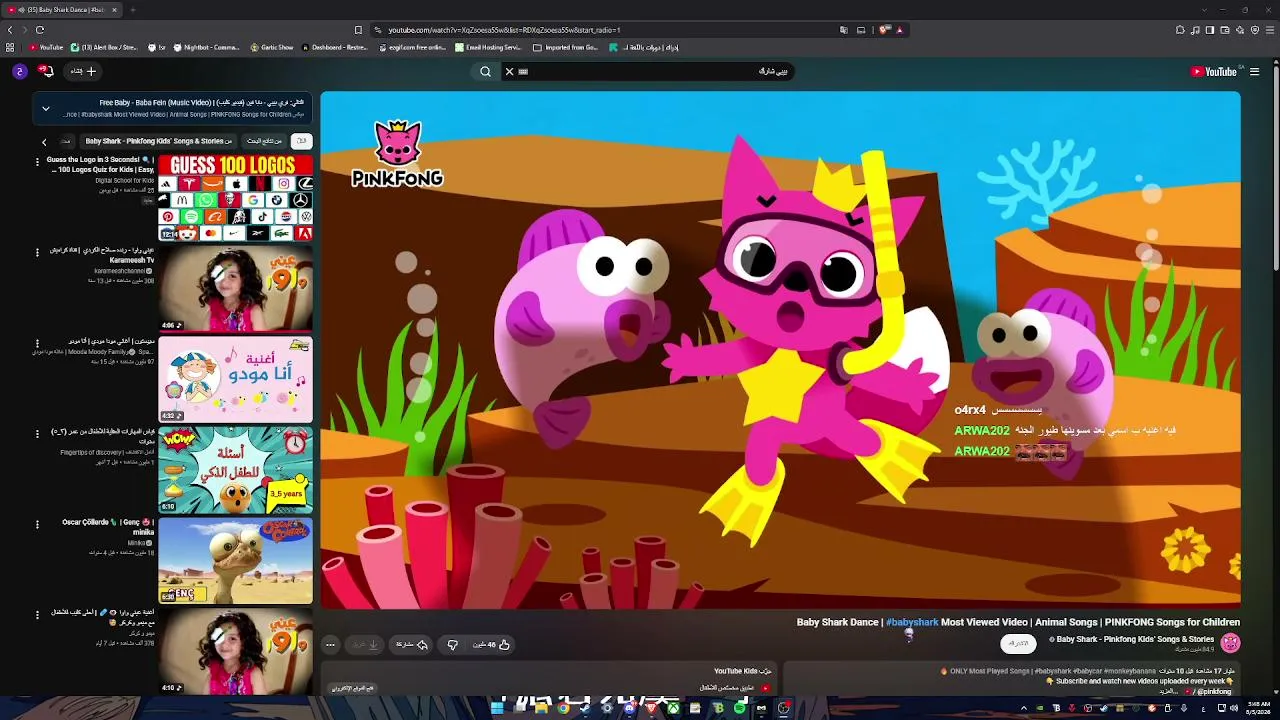The height and width of the screenshot is (720, 1280).
Task: Open the Nightbot bookmark
Action: click(207, 47)
